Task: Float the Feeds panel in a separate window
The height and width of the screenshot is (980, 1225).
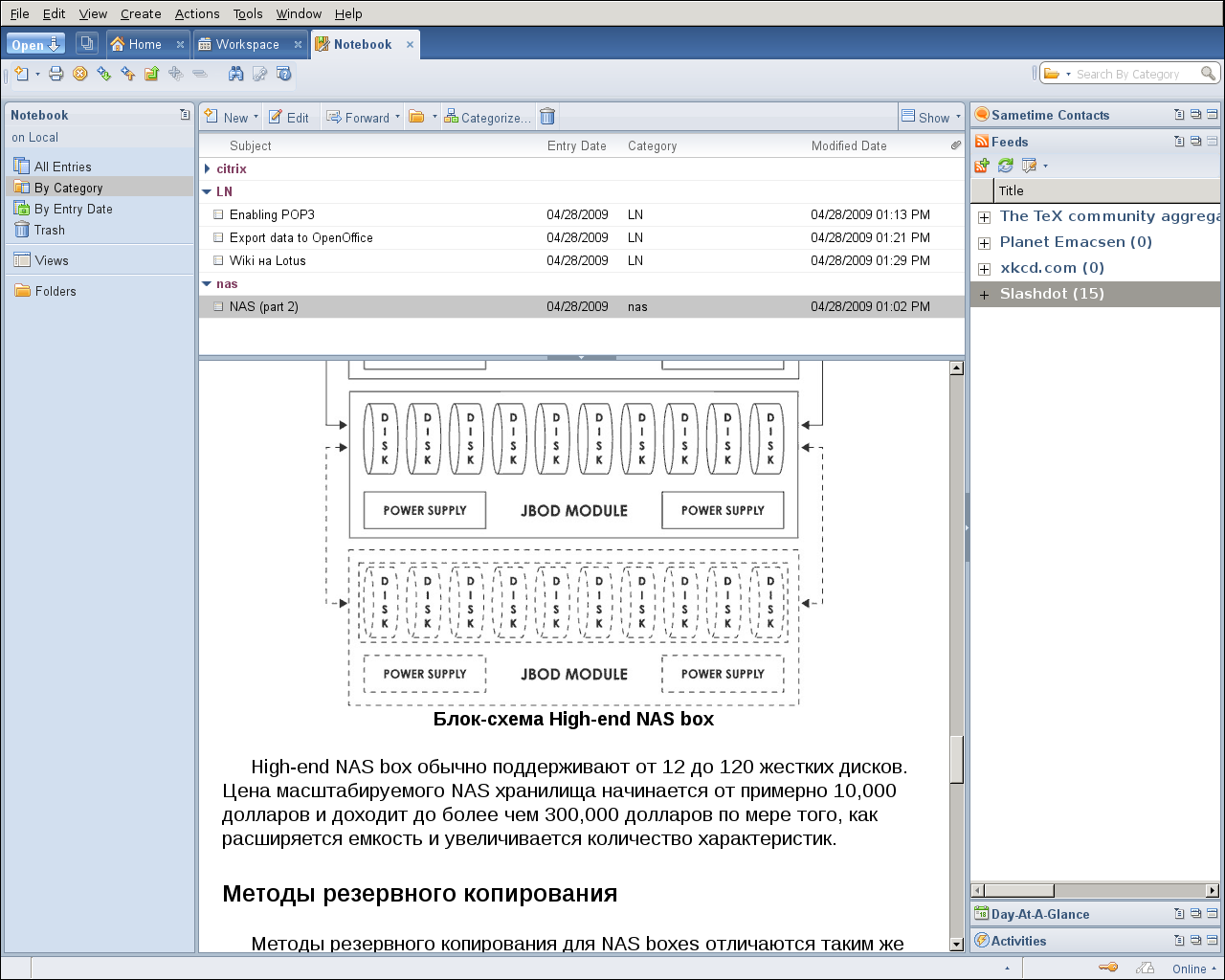Action: (1195, 142)
